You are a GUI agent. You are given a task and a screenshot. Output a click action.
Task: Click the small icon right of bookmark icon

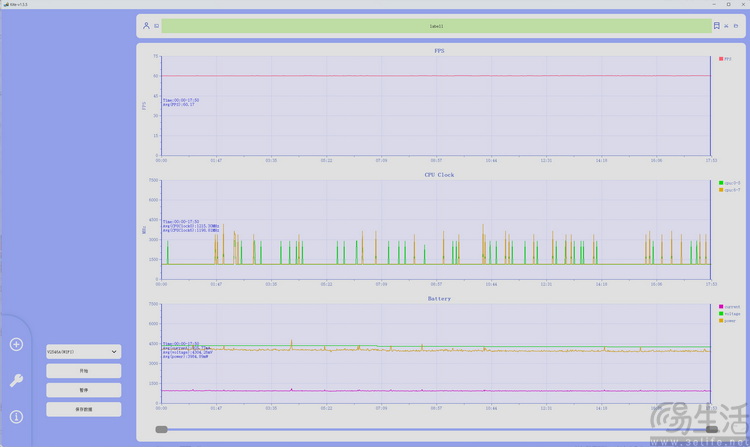727,26
